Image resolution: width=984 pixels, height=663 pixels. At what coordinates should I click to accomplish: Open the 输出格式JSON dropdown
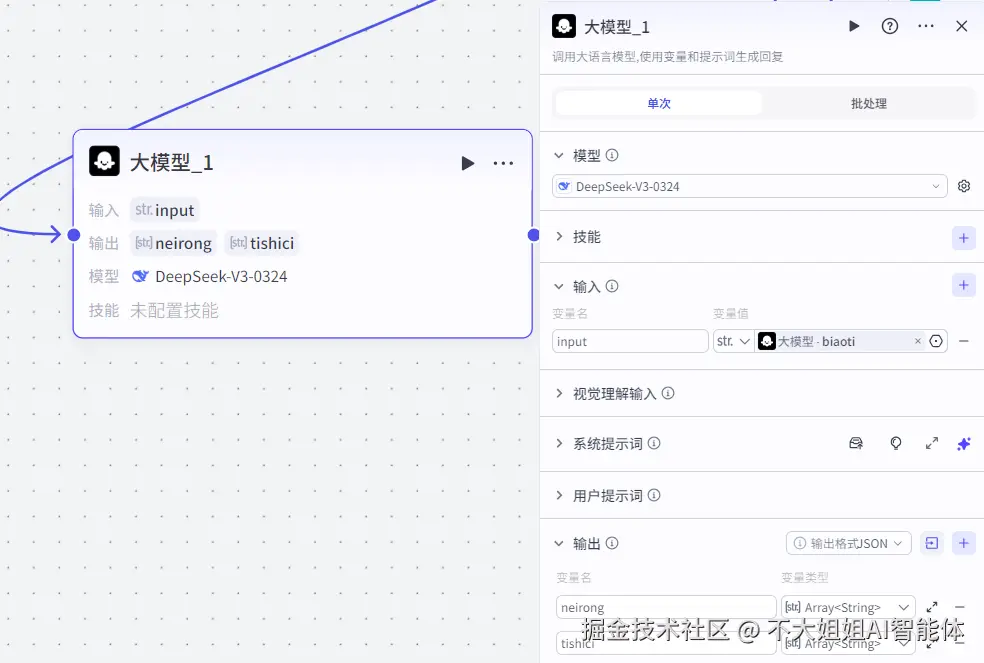[x=848, y=543]
